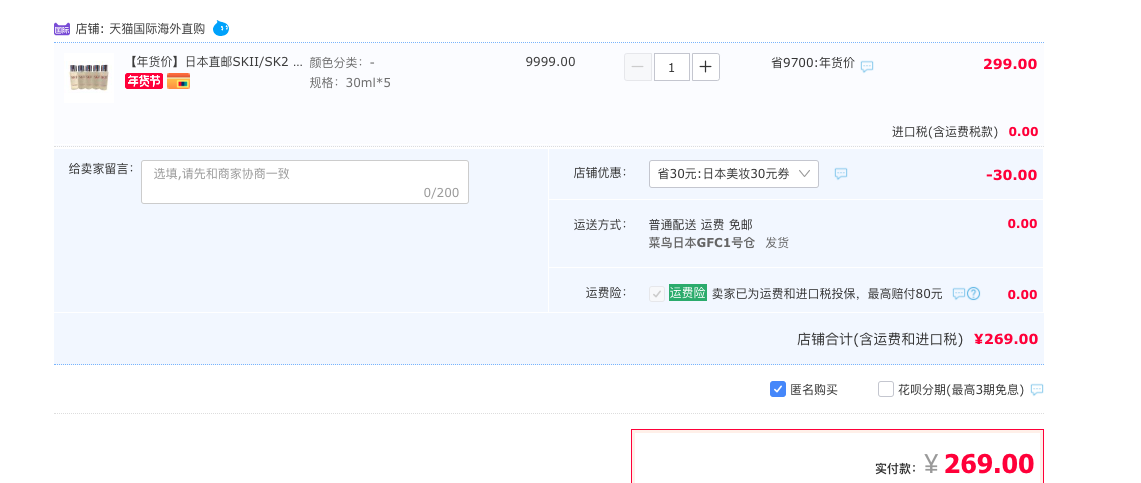Click the 省9700:年货价 discount text

813,63
